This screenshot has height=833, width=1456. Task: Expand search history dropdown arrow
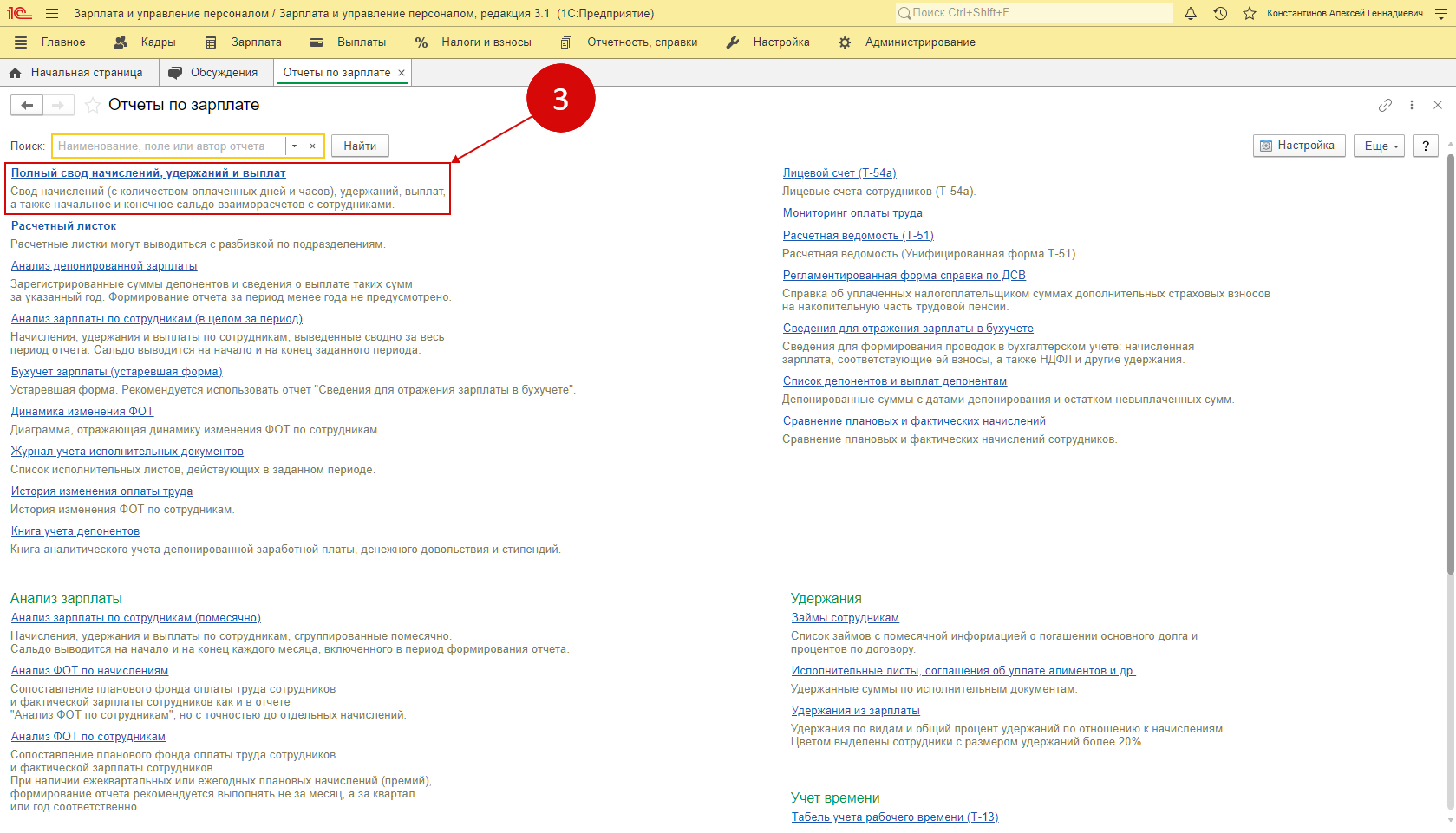click(295, 146)
